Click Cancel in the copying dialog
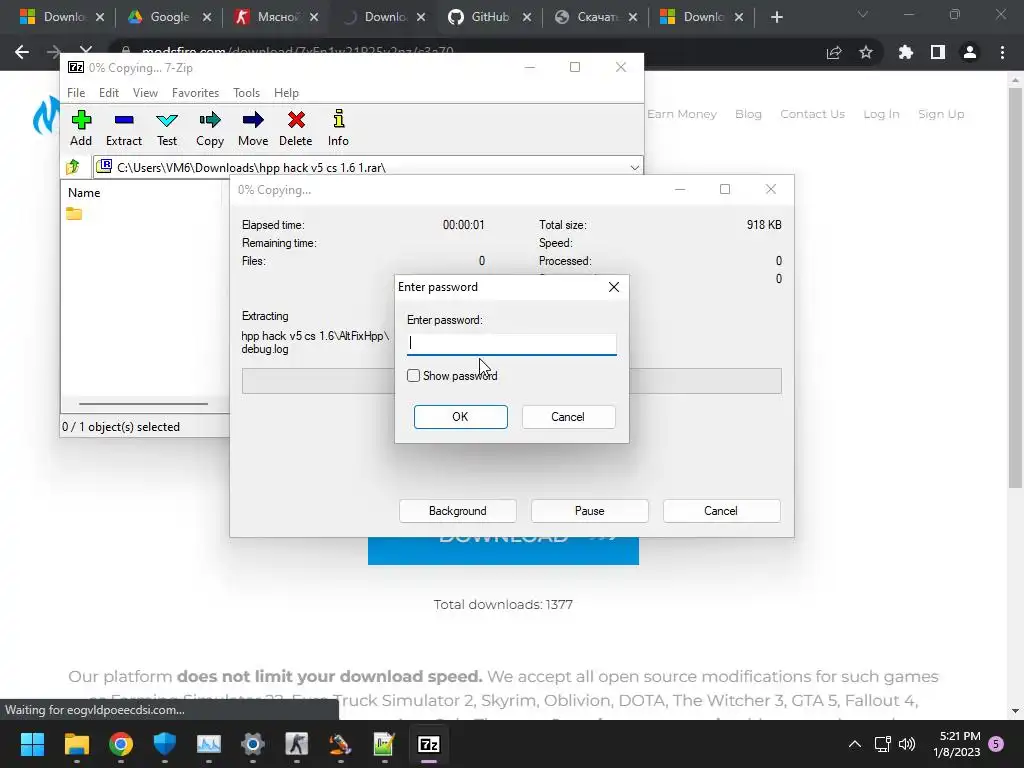This screenshot has width=1024, height=768. coord(721,511)
